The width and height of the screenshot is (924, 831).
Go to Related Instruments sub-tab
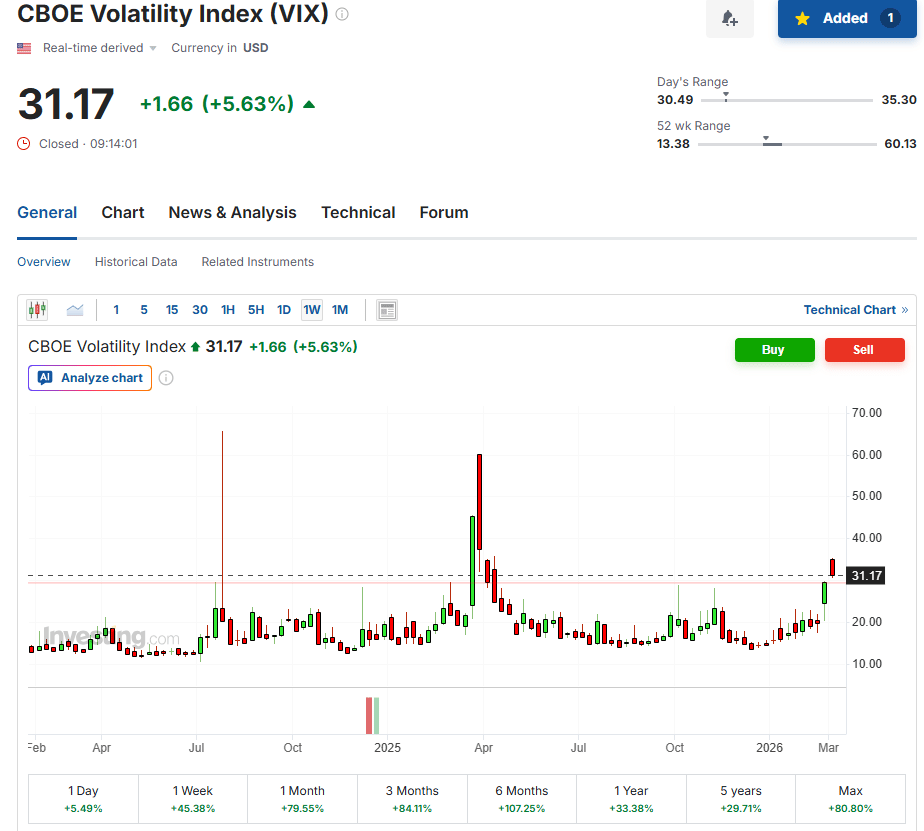click(258, 262)
